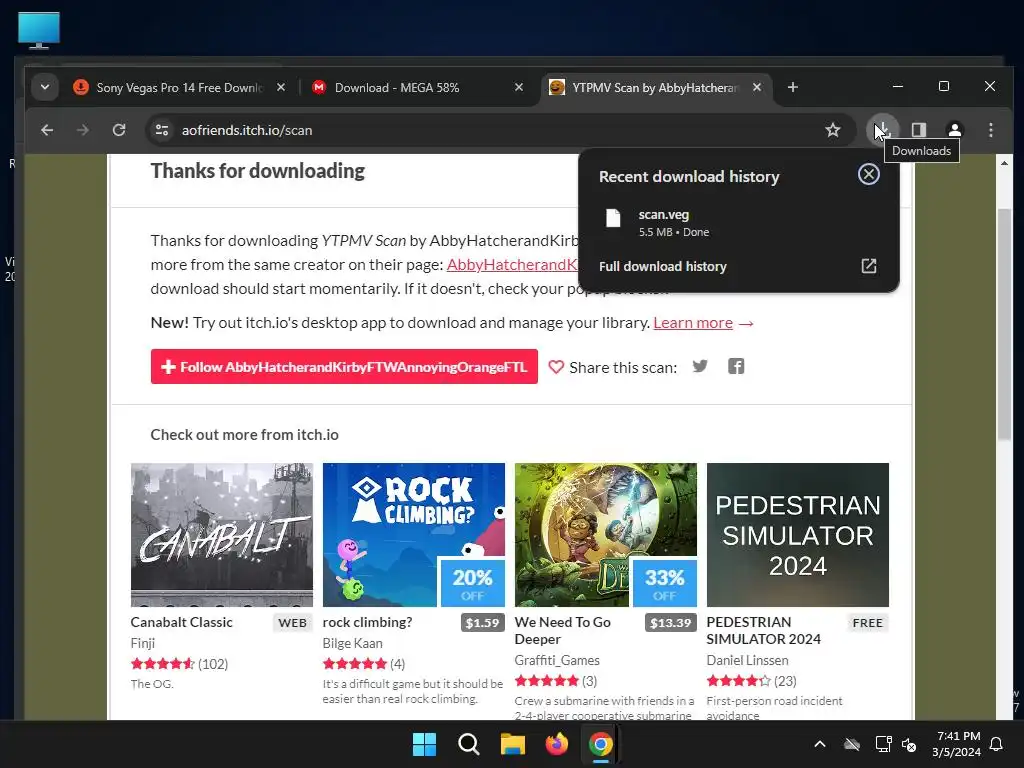Share this scan on Twitter

point(700,366)
